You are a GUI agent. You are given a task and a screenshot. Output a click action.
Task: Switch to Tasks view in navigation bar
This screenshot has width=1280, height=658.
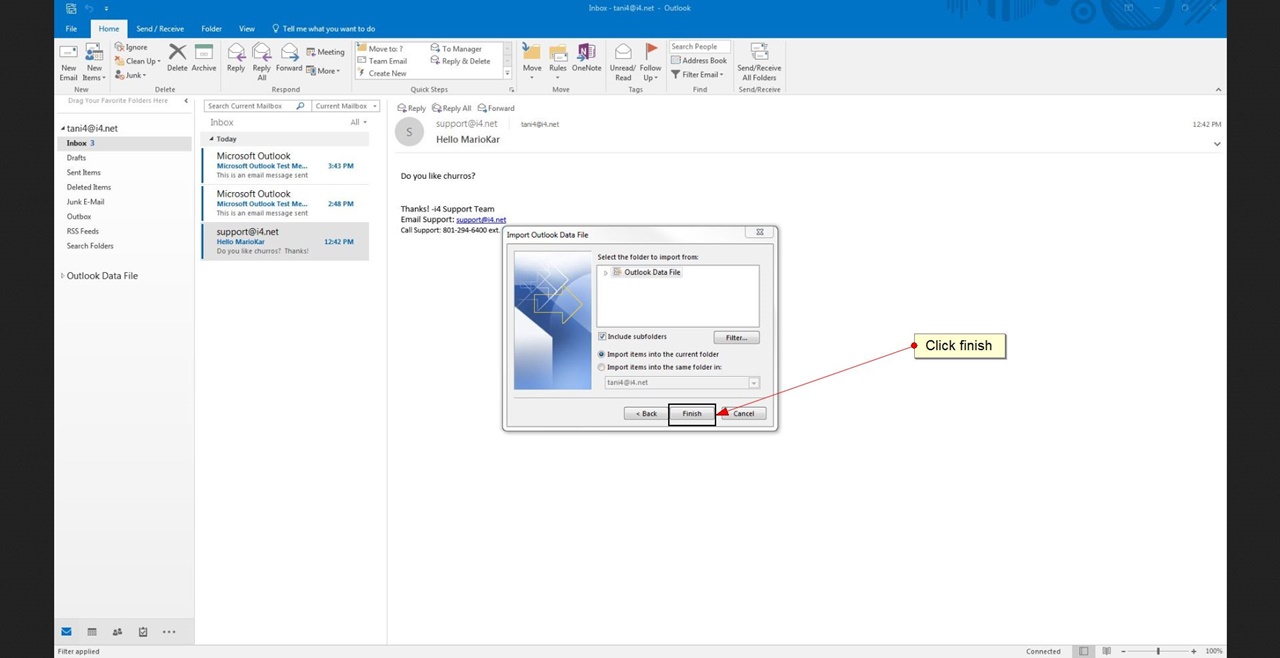(143, 632)
